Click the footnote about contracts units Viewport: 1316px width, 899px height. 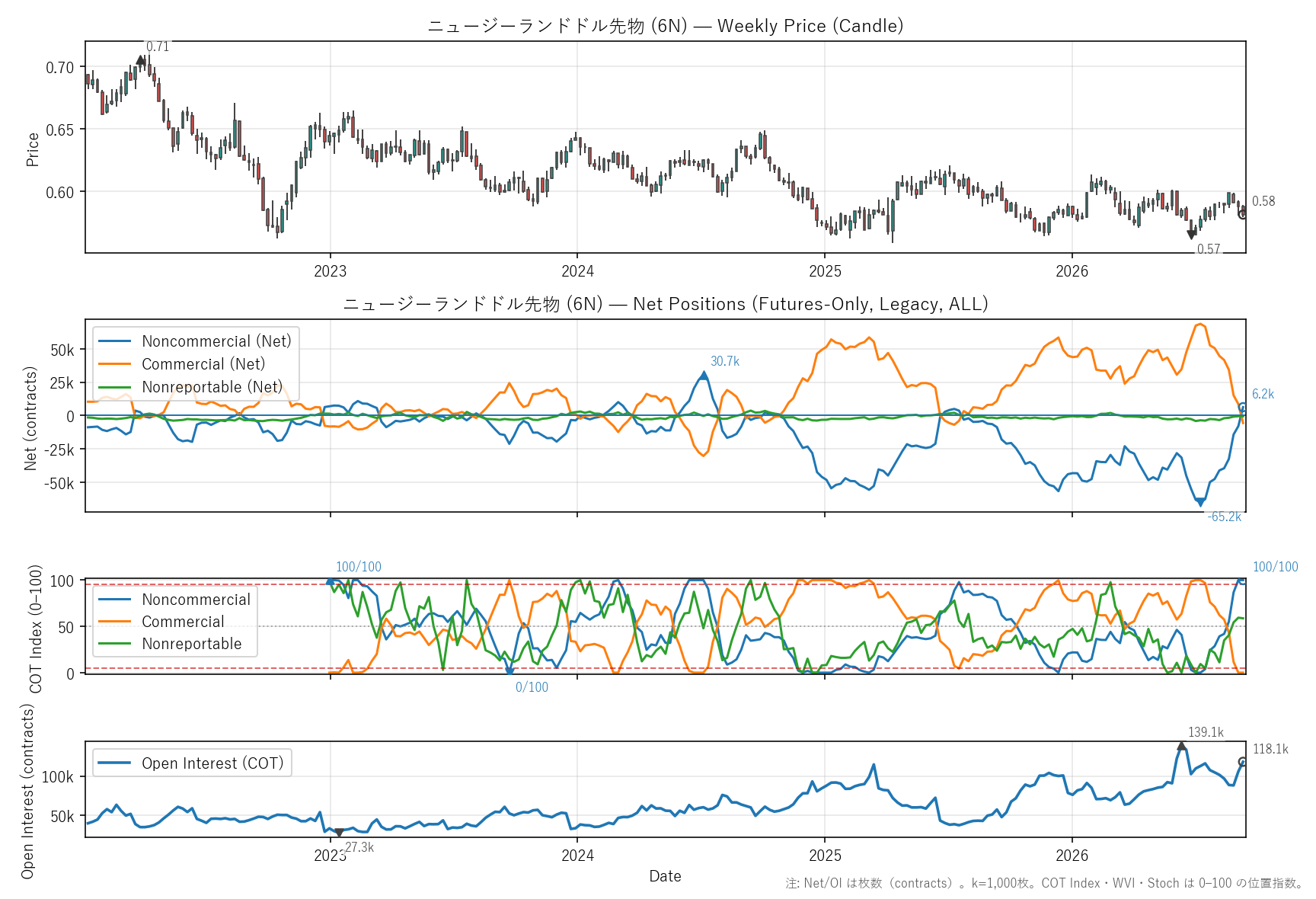point(1045,883)
